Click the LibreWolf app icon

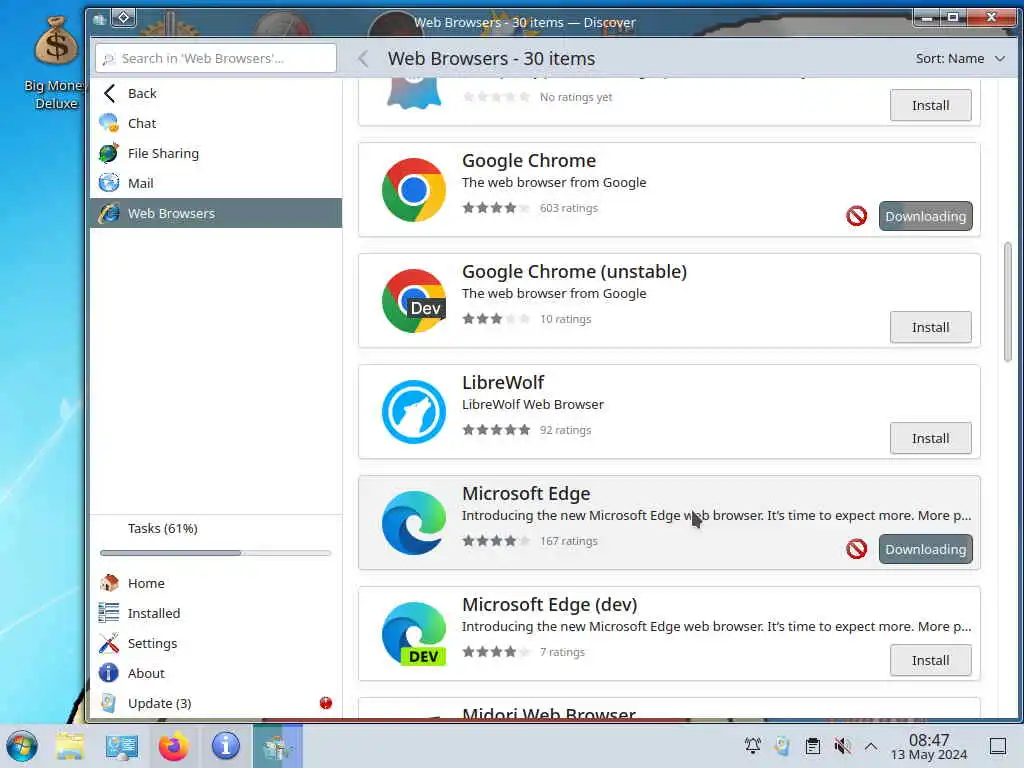click(414, 412)
